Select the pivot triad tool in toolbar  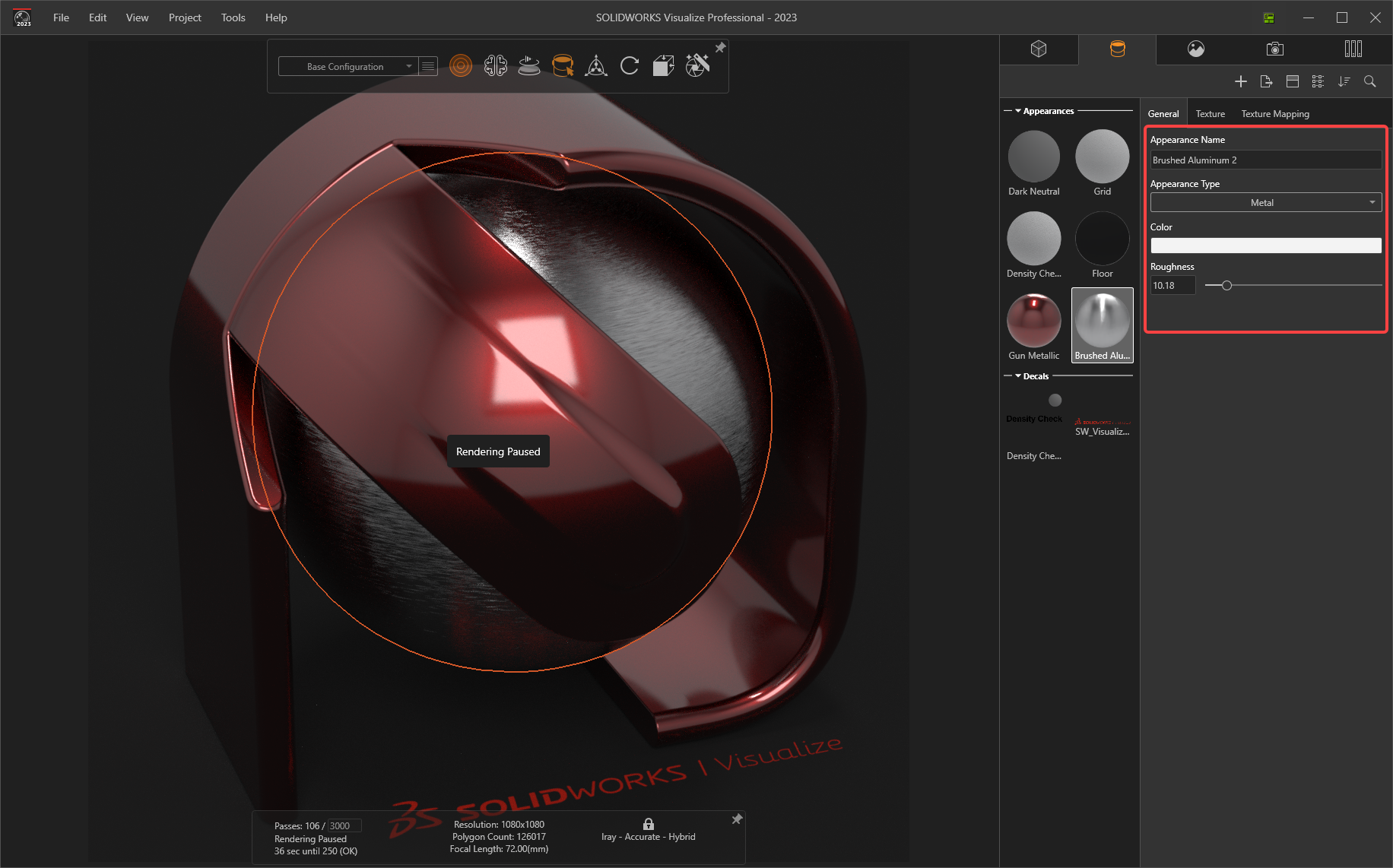[x=597, y=66]
